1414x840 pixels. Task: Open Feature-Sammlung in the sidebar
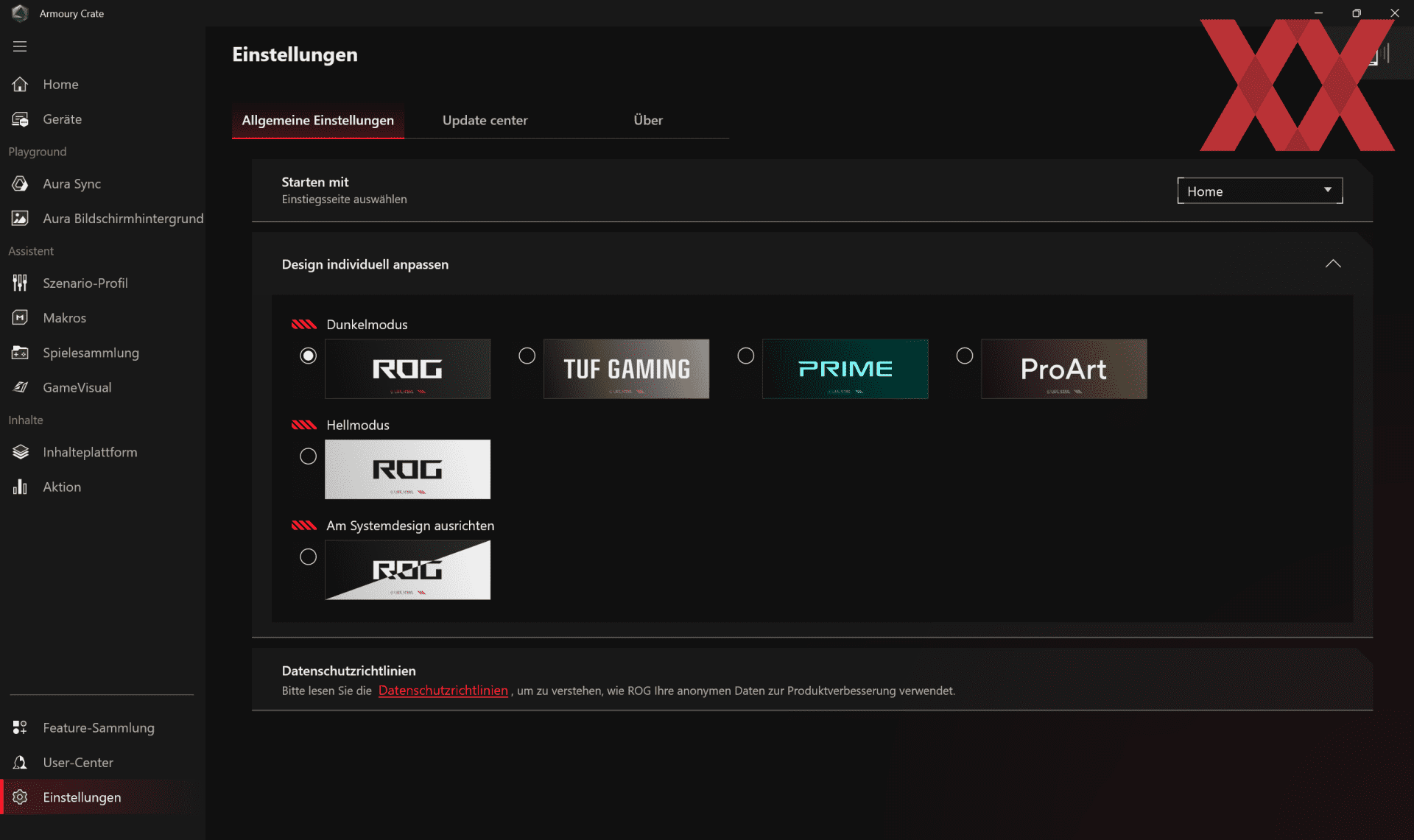pyautogui.click(x=99, y=728)
